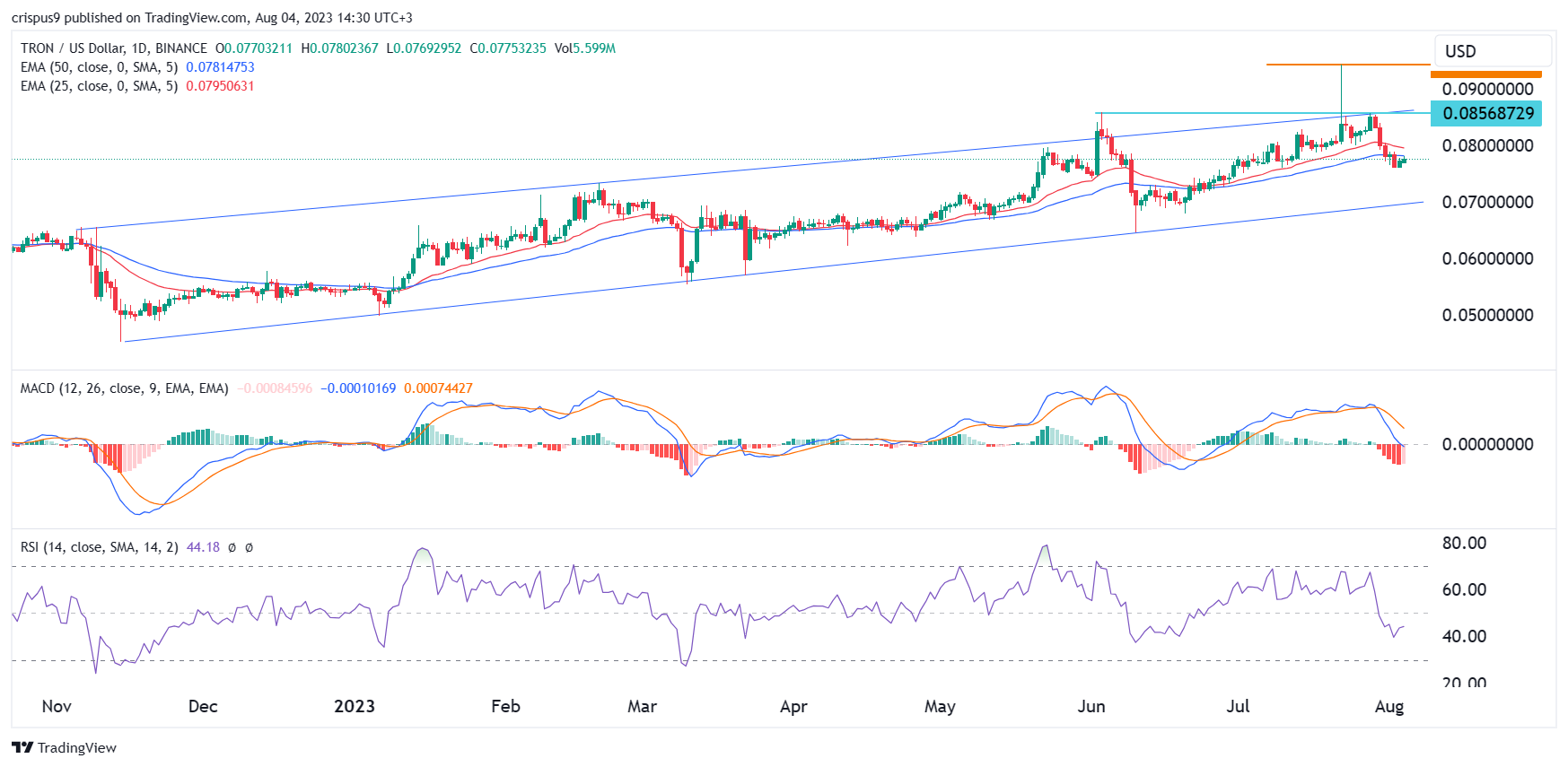Screen dimensions: 1568x767
Task: Click the crispus9 published on TradingView.com header
Action: [x=212, y=17]
